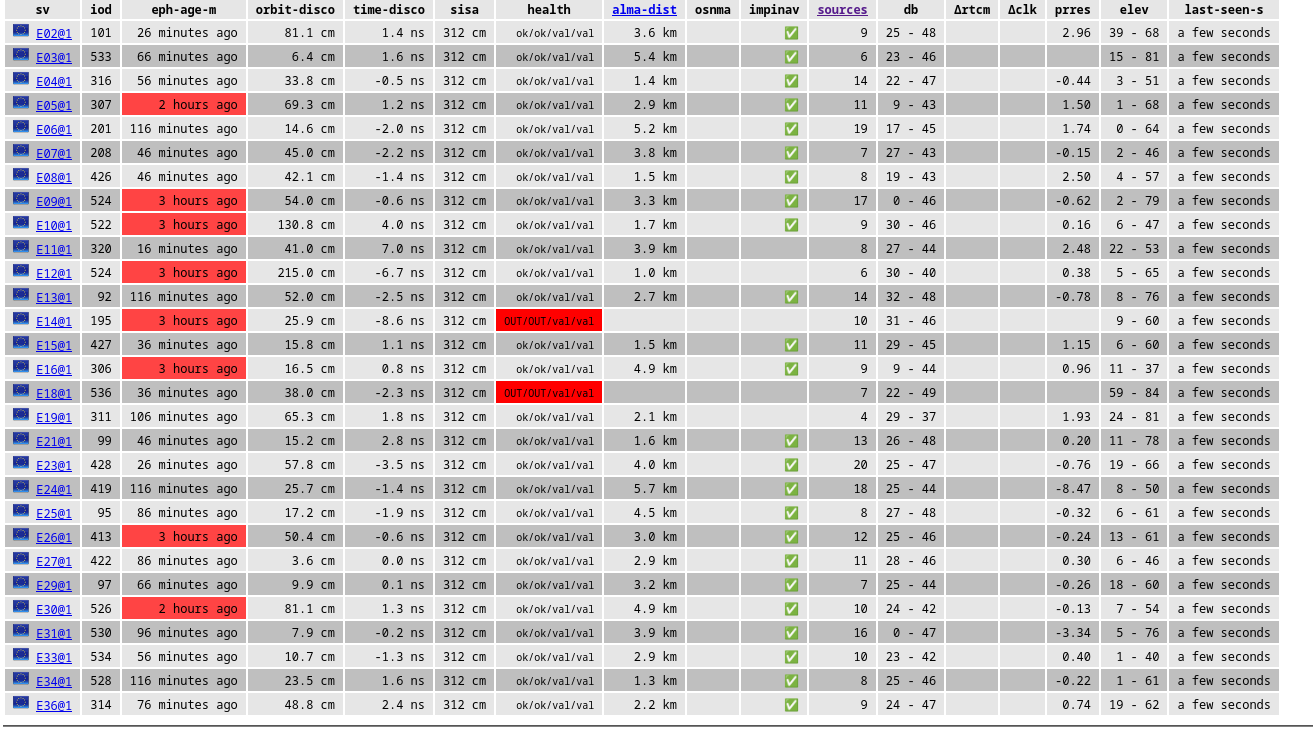Screen dimensions: 1313x737
Task: Click the EU flag icon beside E02@1
Action: [21, 31]
